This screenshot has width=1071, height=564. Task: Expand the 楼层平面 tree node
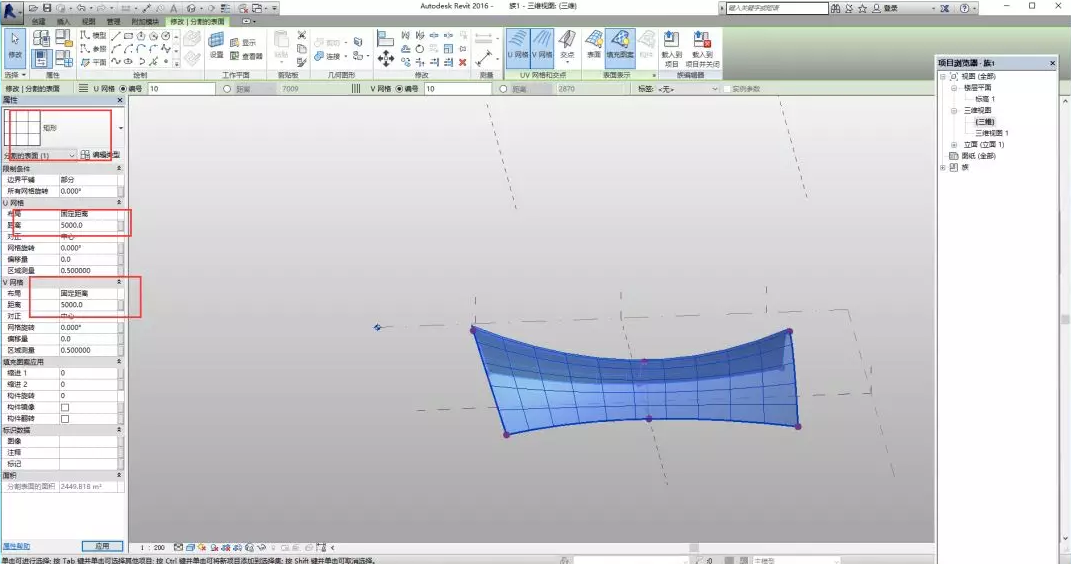954,88
